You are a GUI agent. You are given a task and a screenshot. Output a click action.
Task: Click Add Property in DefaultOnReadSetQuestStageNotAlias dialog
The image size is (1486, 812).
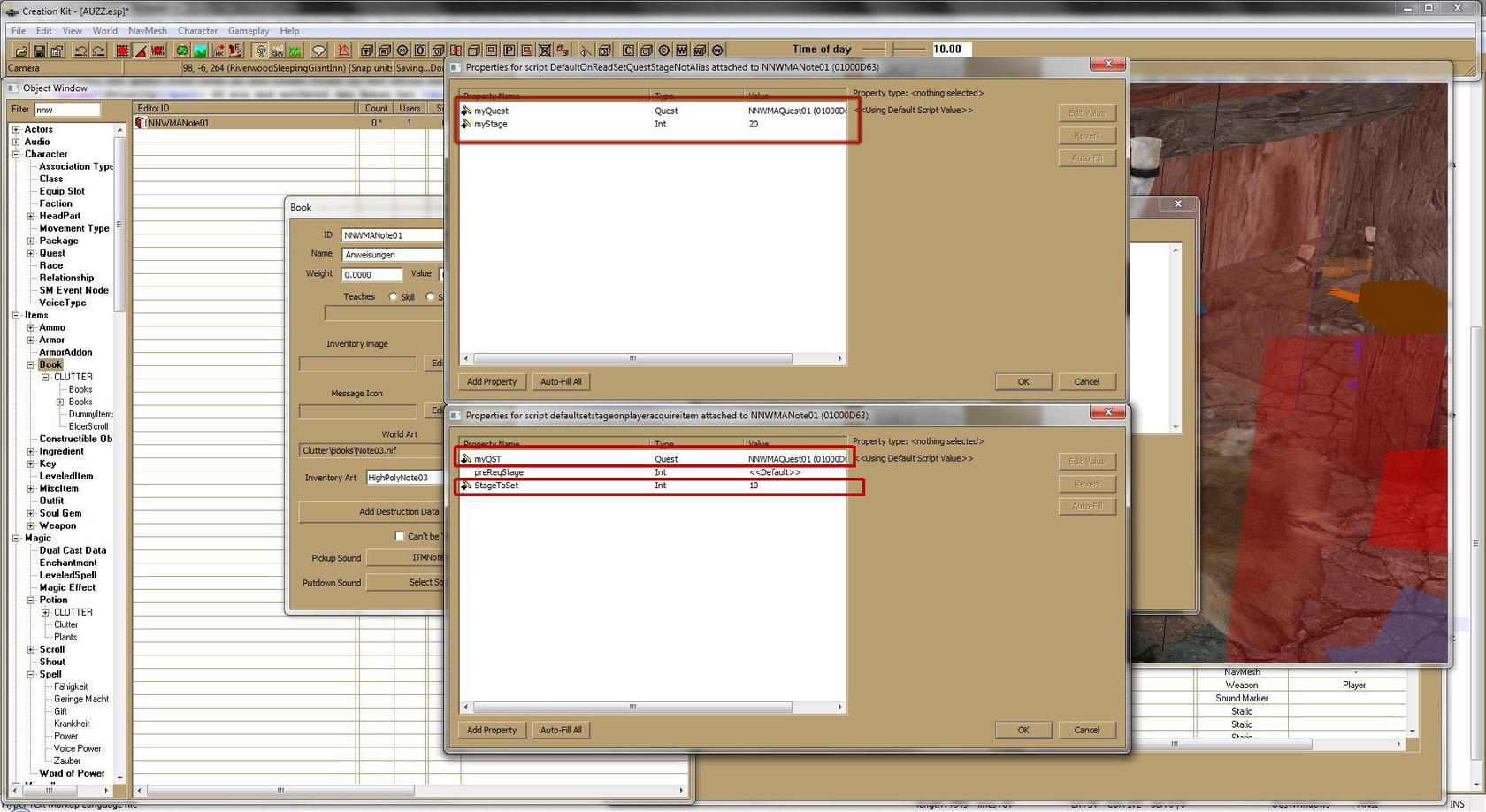pyautogui.click(x=492, y=382)
